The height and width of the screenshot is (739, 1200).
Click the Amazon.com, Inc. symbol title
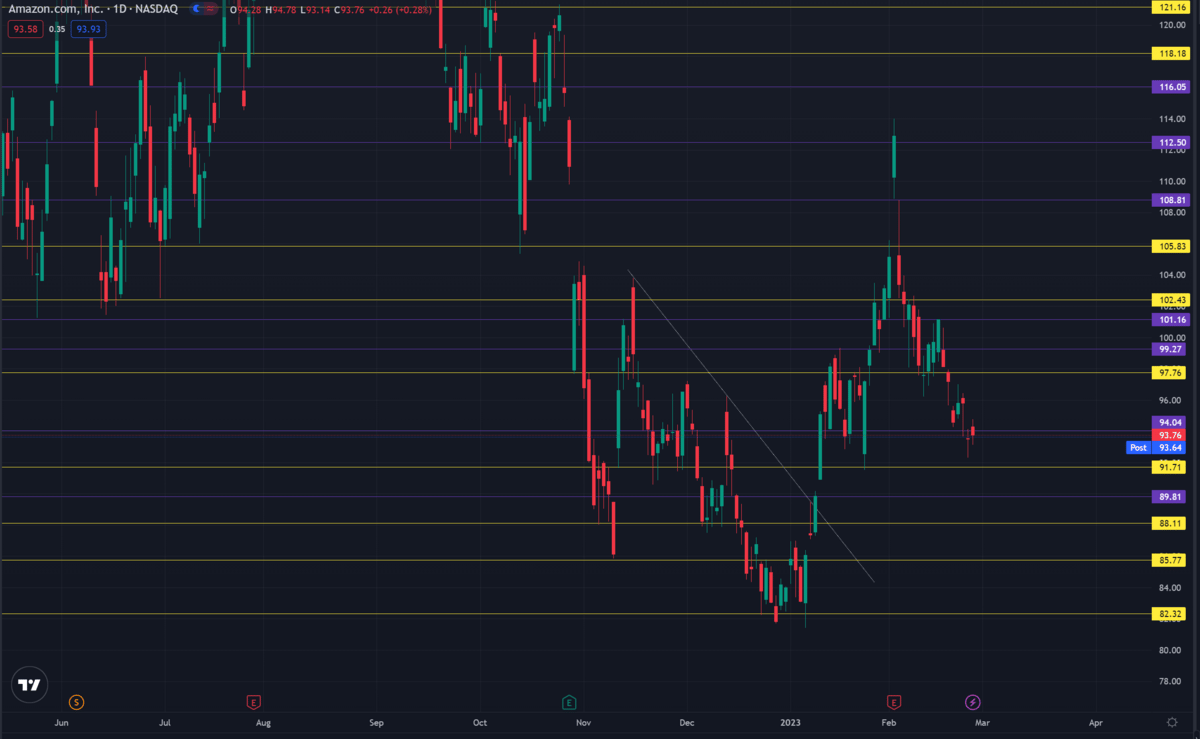(58, 9)
